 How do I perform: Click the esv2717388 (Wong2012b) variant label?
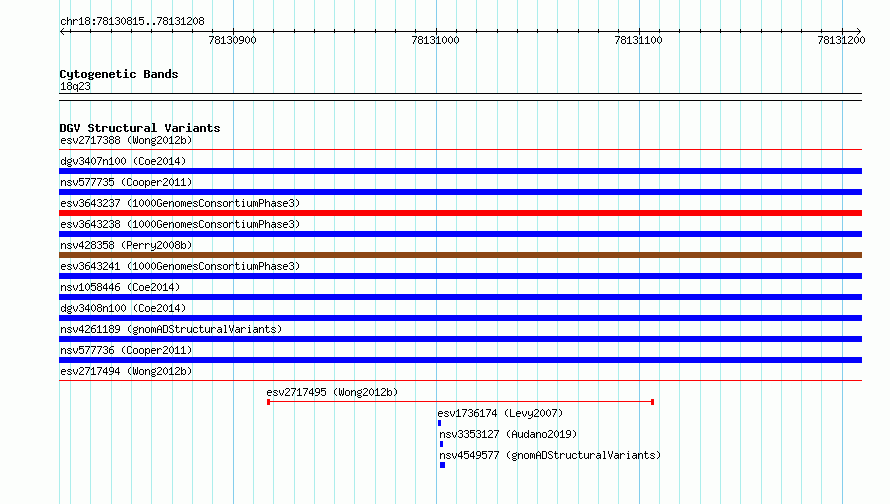click(x=126, y=140)
